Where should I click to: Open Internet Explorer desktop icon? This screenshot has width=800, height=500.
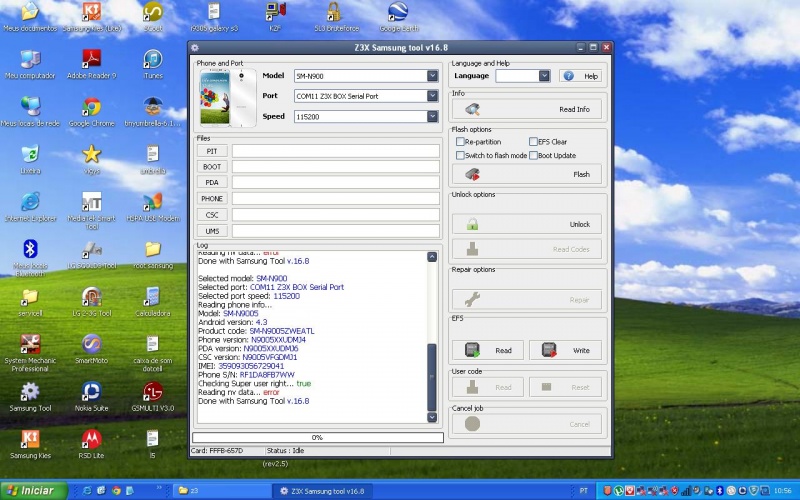point(30,207)
